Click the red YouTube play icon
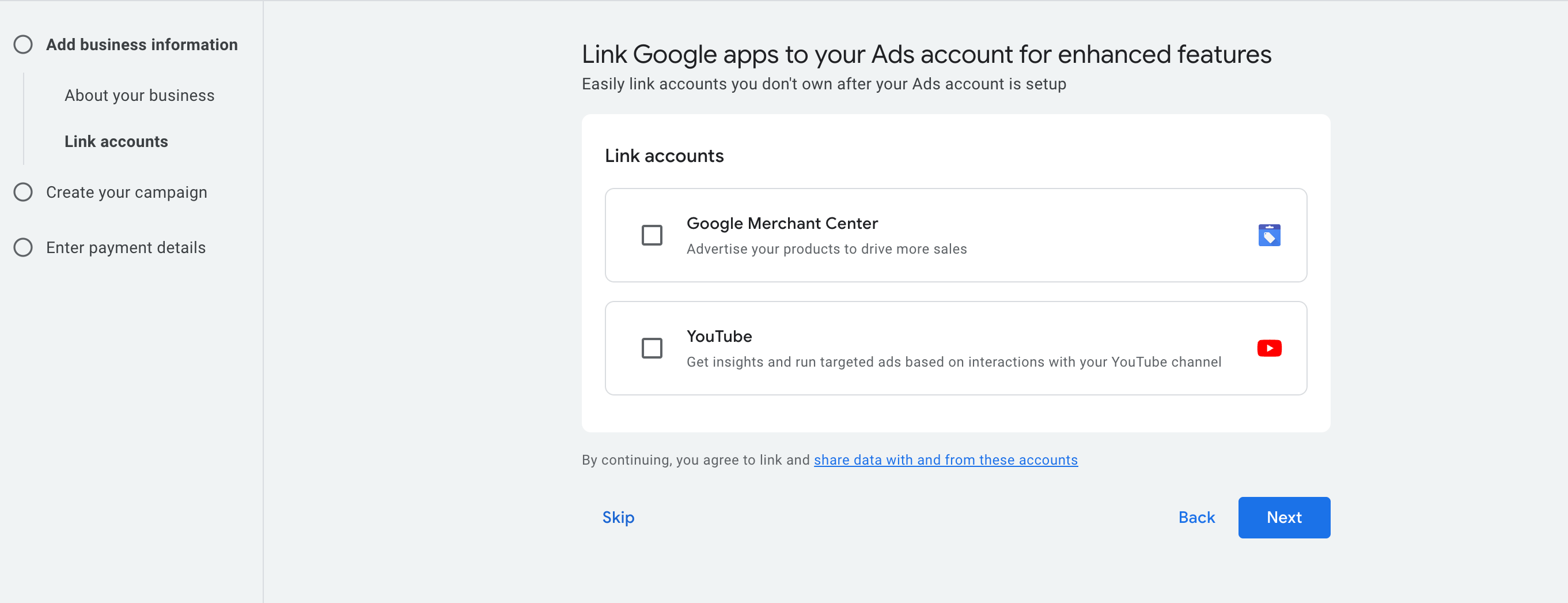The image size is (1568, 603). [x=1269, y=348]
